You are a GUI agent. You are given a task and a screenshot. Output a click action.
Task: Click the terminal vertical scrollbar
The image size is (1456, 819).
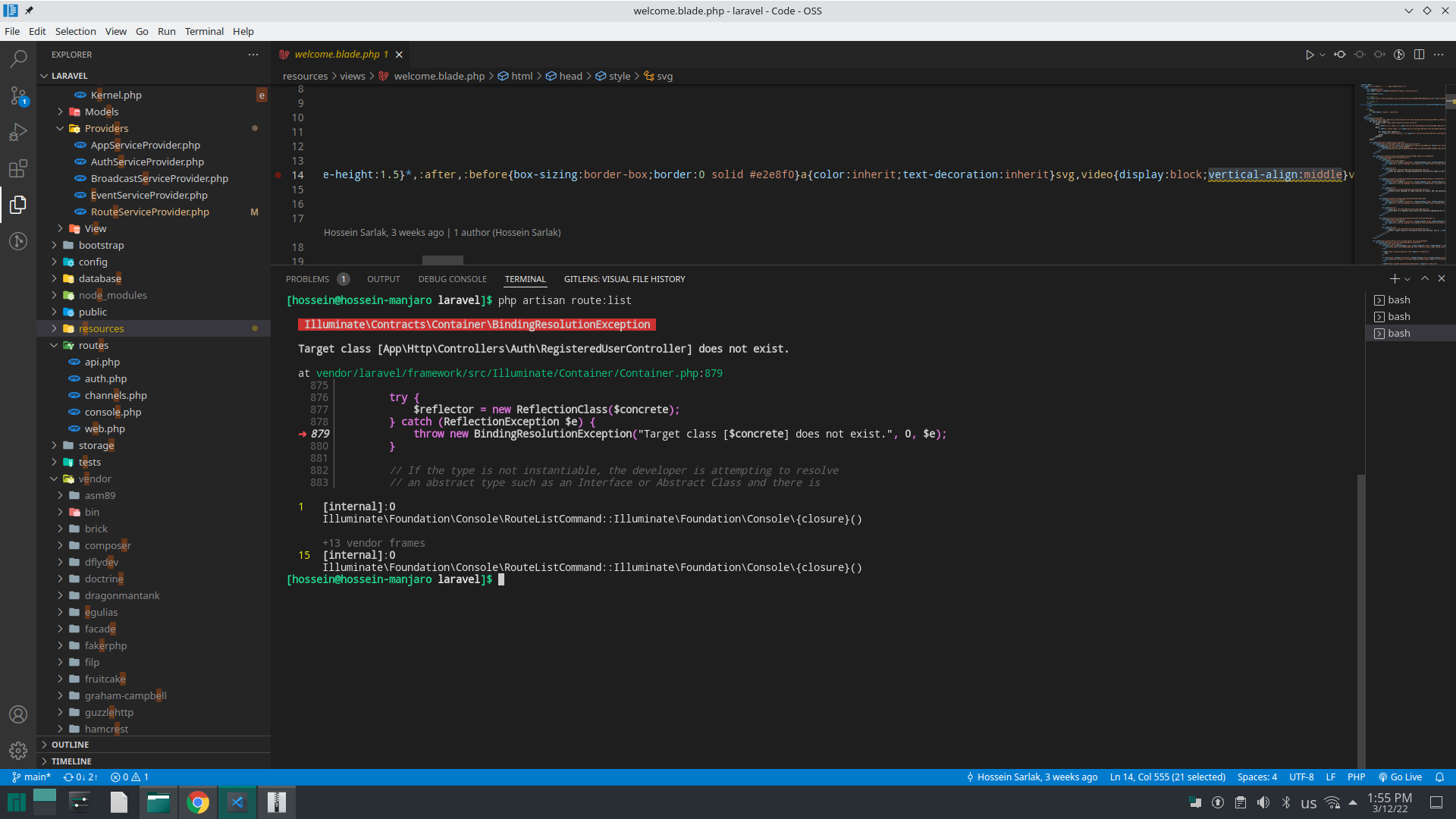(x=1361, y=622)
